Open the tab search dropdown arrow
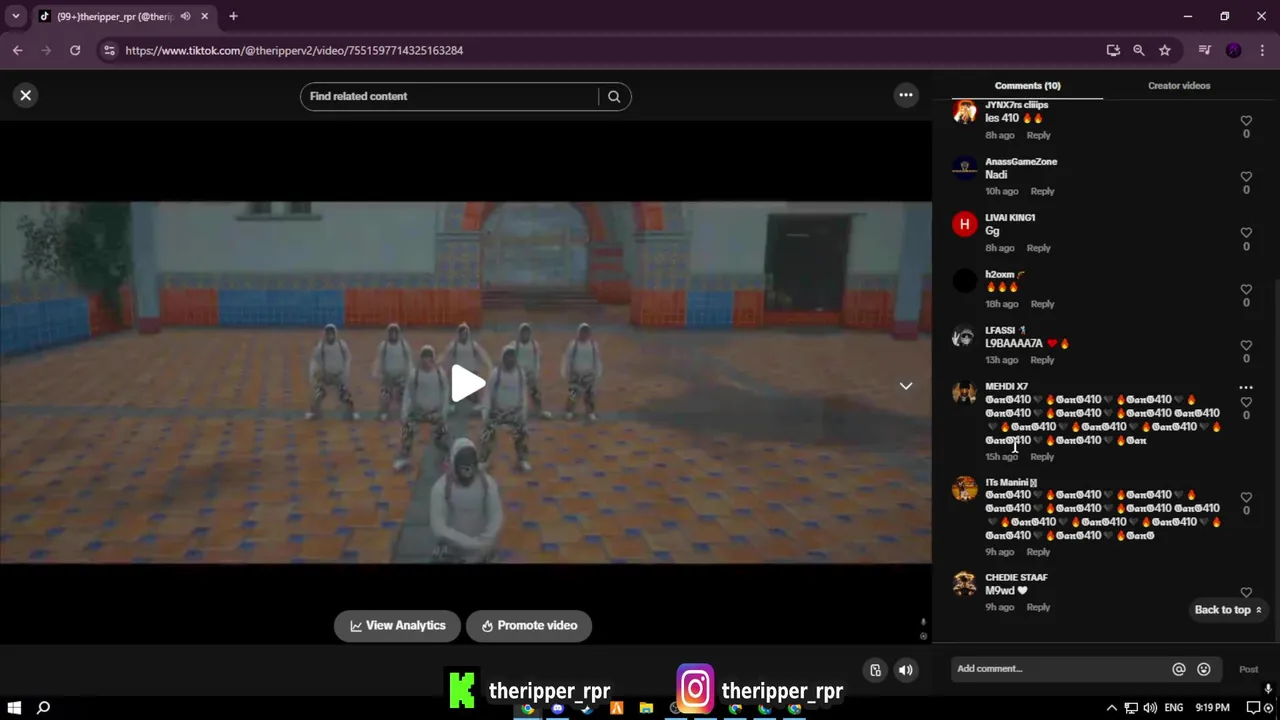This screenshot has height=720, width=1280. pos(16,16)
